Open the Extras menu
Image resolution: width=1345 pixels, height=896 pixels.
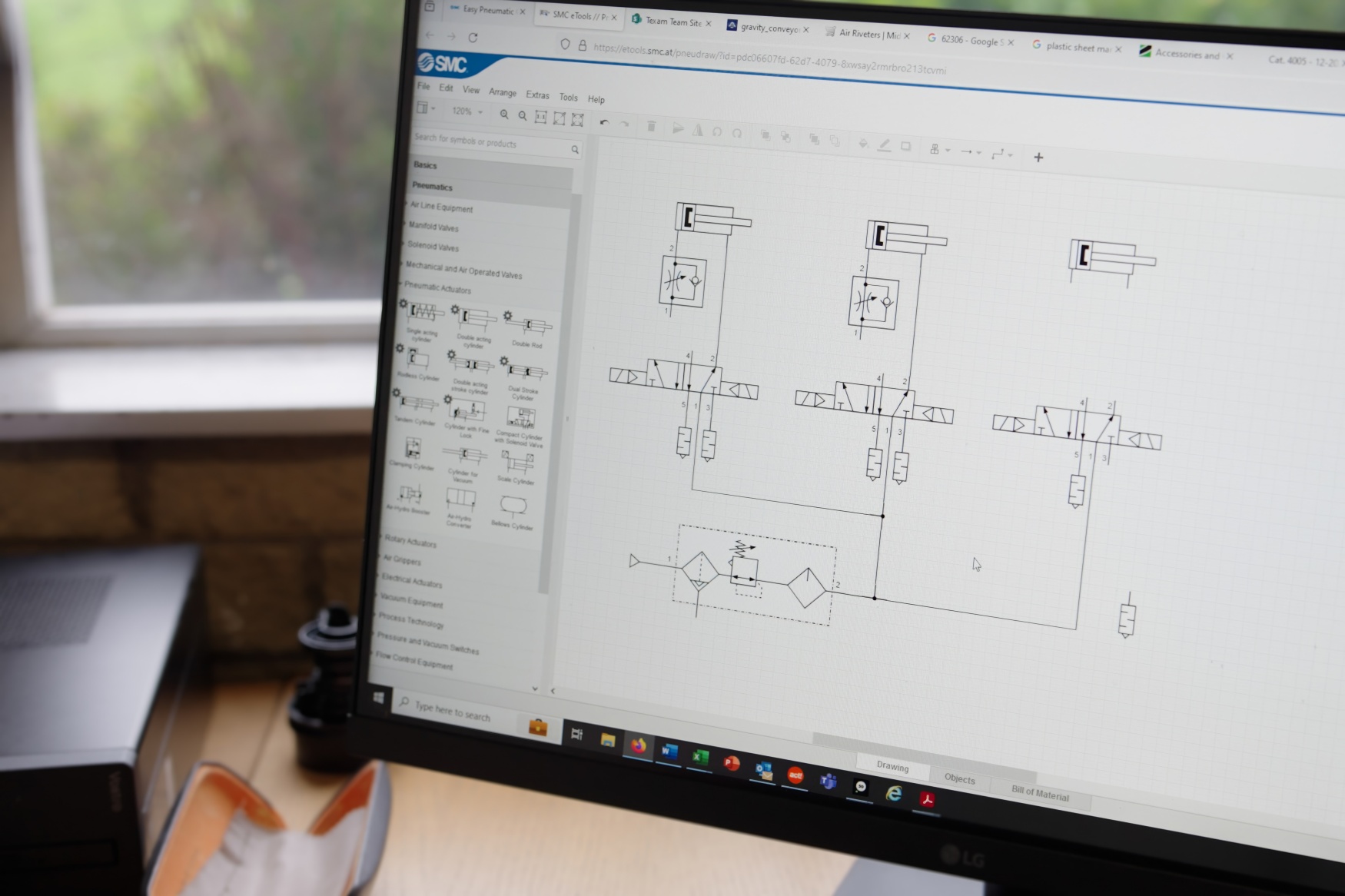(537, 95)
